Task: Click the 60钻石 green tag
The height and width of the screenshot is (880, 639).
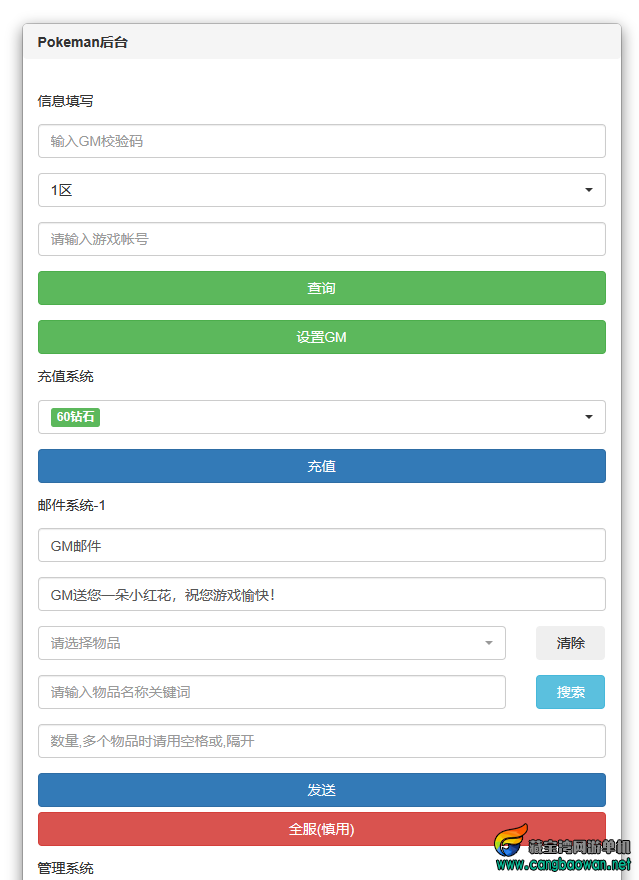Action: tap(75, 417)
